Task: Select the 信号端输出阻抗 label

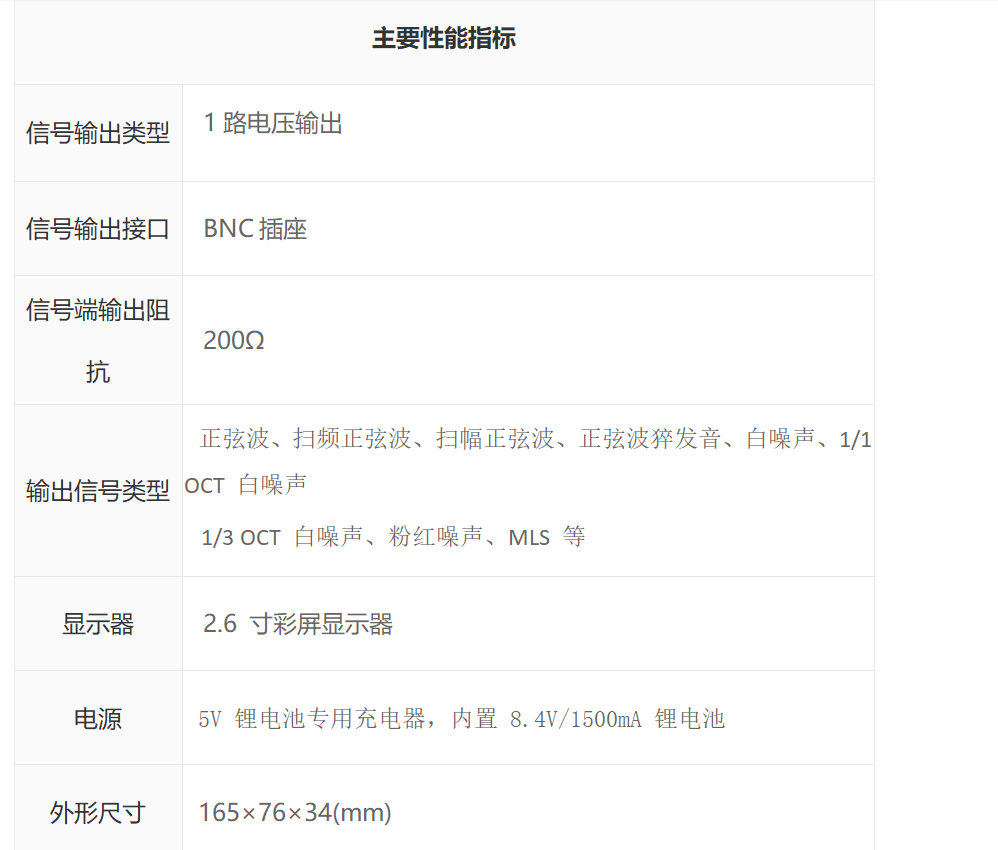Action: (98, 341)
